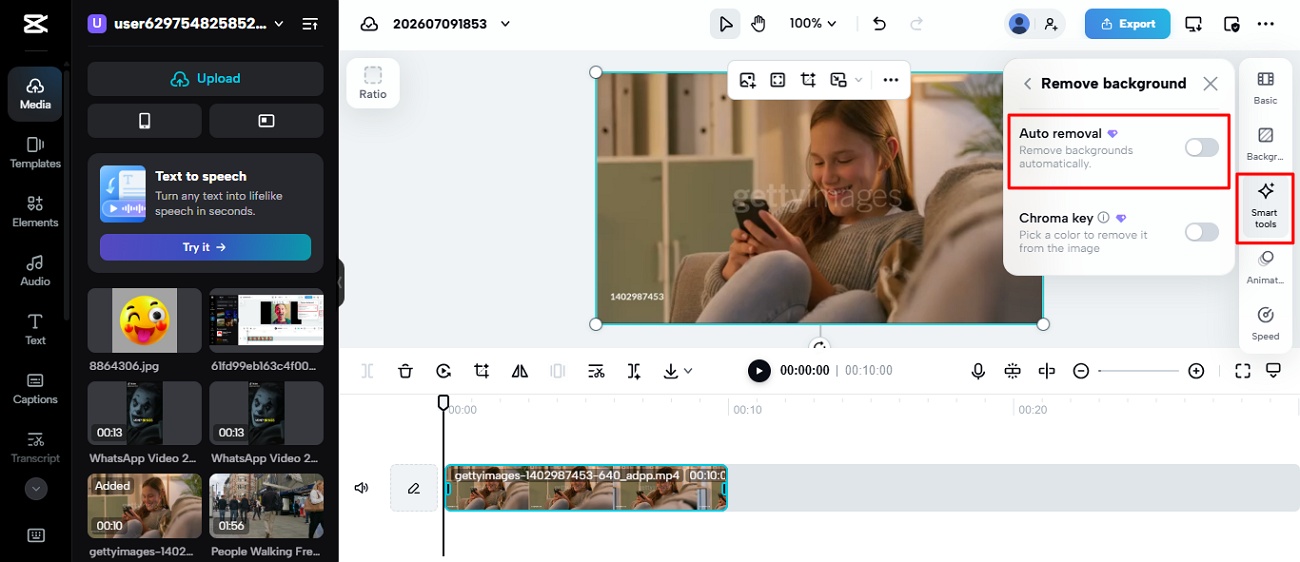The width and height of the screenshot is (1300, 562).
Task: Open the download dropdown in timeline toolbar
Action: pos(678,371)
